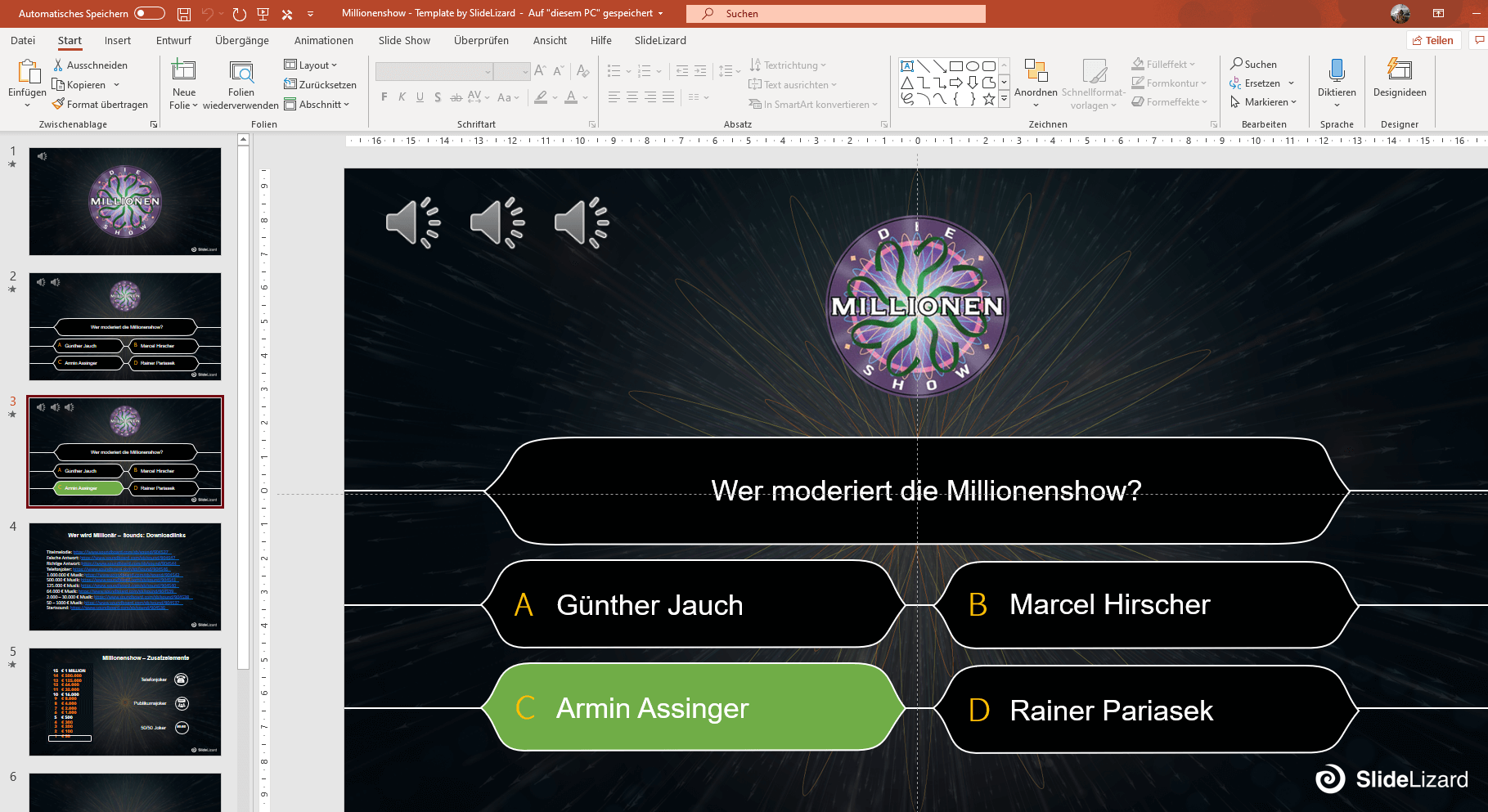This screenshot has width=1488, height=812.
Task: Click the Save icon in title bar
Action: tap(184, 14)
